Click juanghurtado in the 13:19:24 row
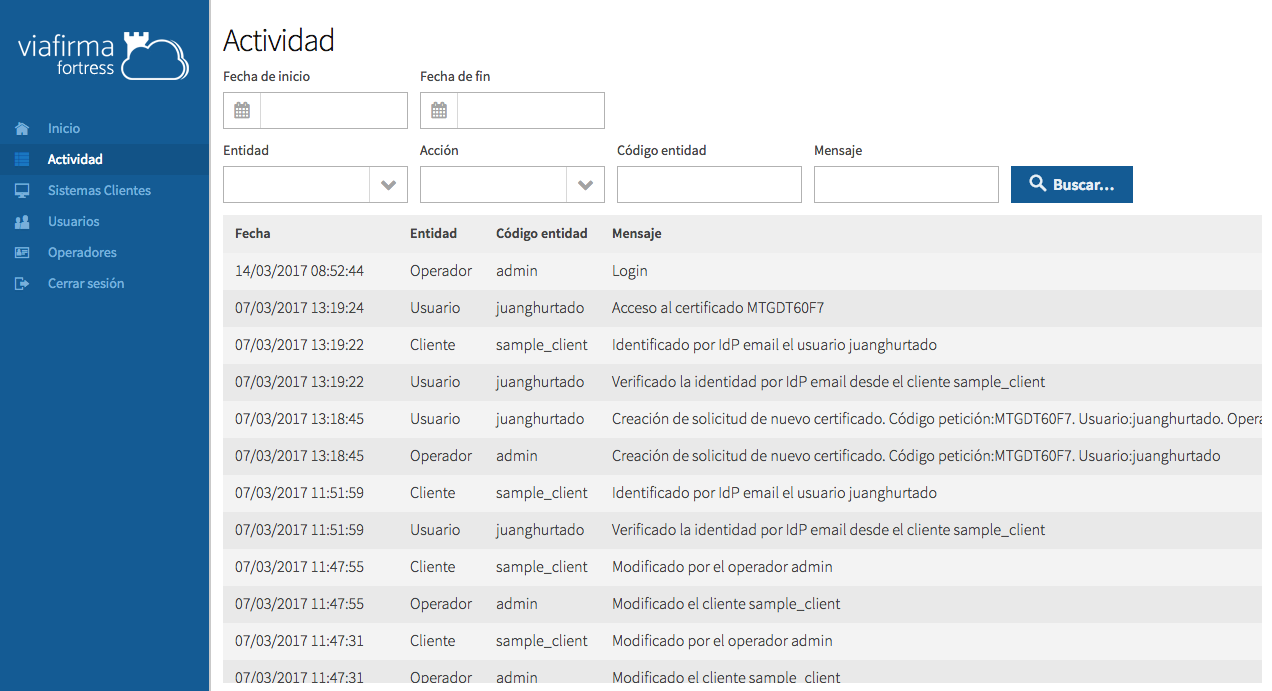 point(540,308)
